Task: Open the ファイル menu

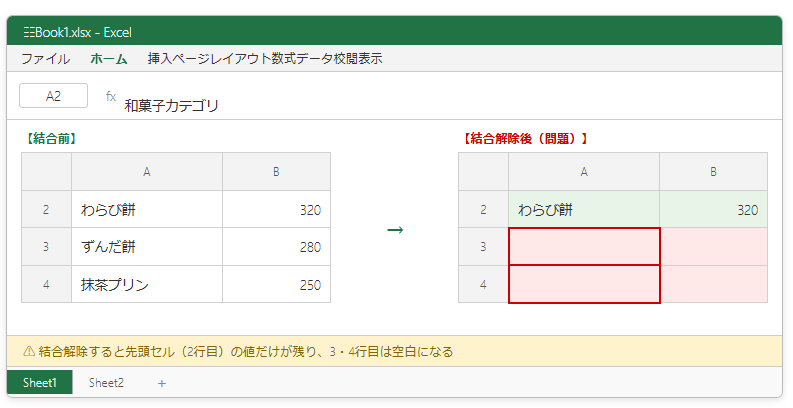Action: pos(45,59)
